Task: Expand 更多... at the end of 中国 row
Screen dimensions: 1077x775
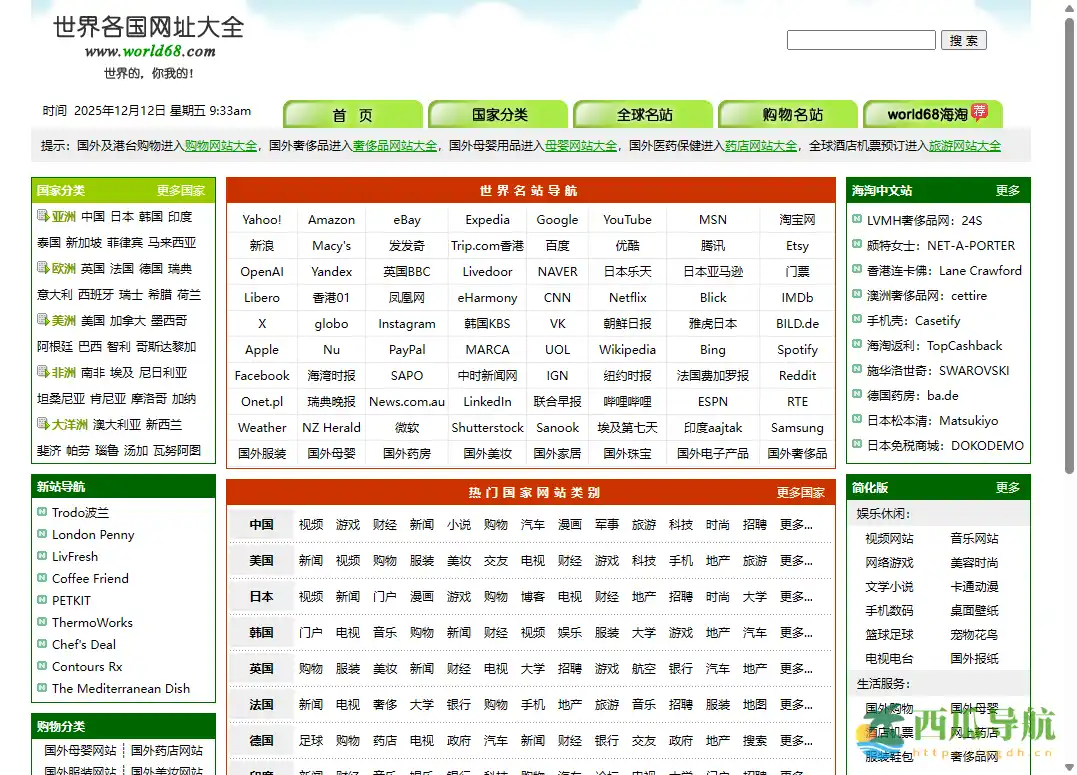Action: click(x=792, y=524)
